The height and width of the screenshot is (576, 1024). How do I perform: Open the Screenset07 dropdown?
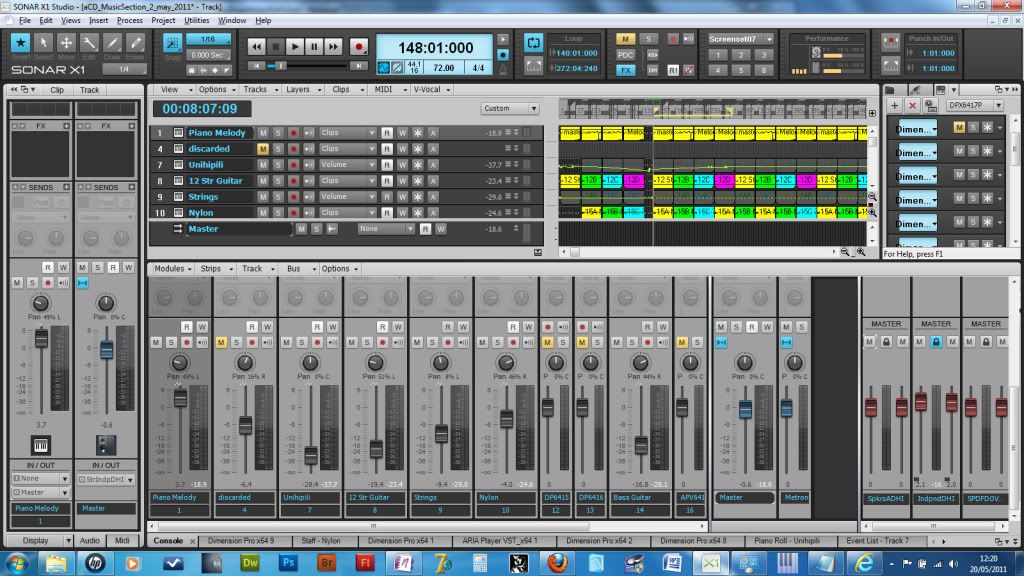click(742, 38)
